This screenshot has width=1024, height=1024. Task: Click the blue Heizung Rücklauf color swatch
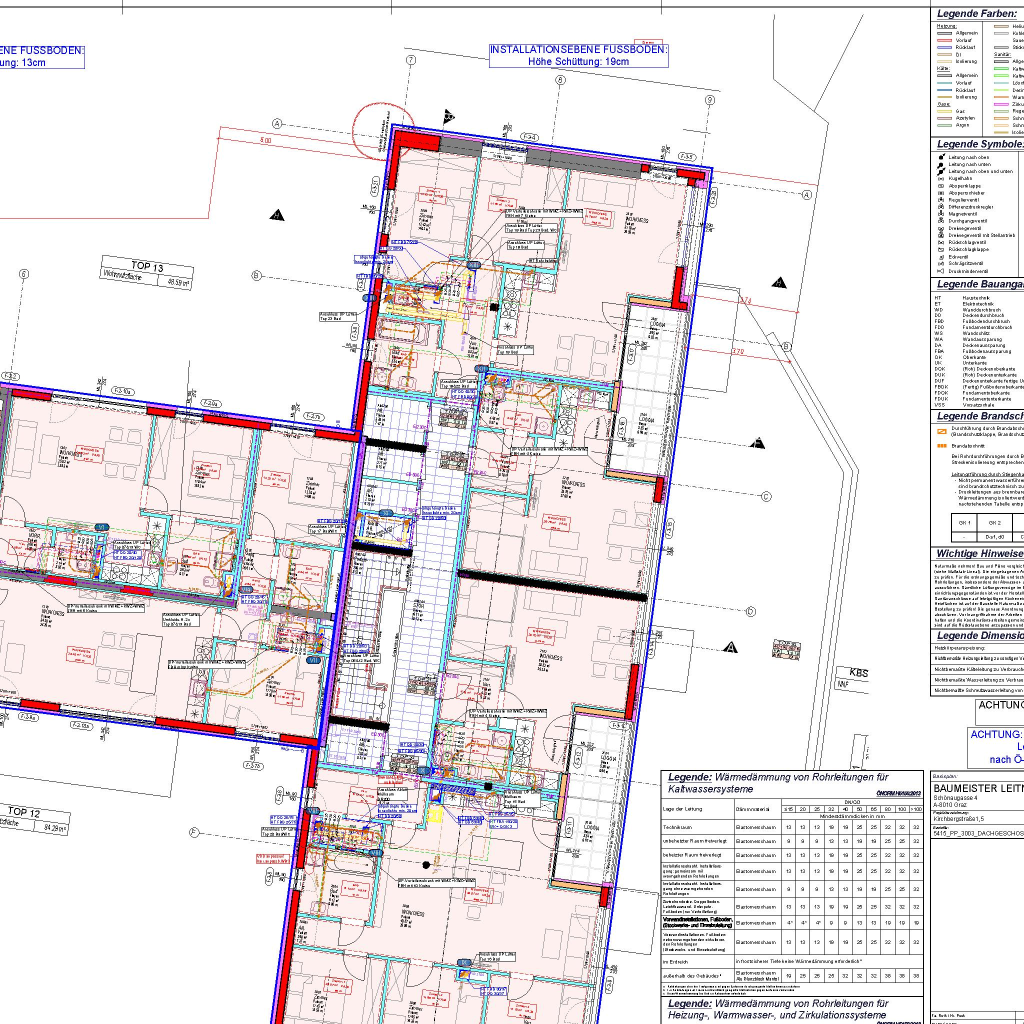pyautogui.click(x=942, y=47)
